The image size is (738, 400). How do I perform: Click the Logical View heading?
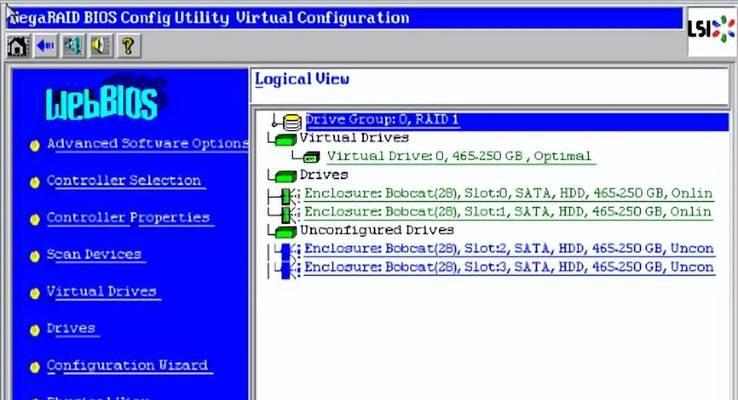coord(302,79)
